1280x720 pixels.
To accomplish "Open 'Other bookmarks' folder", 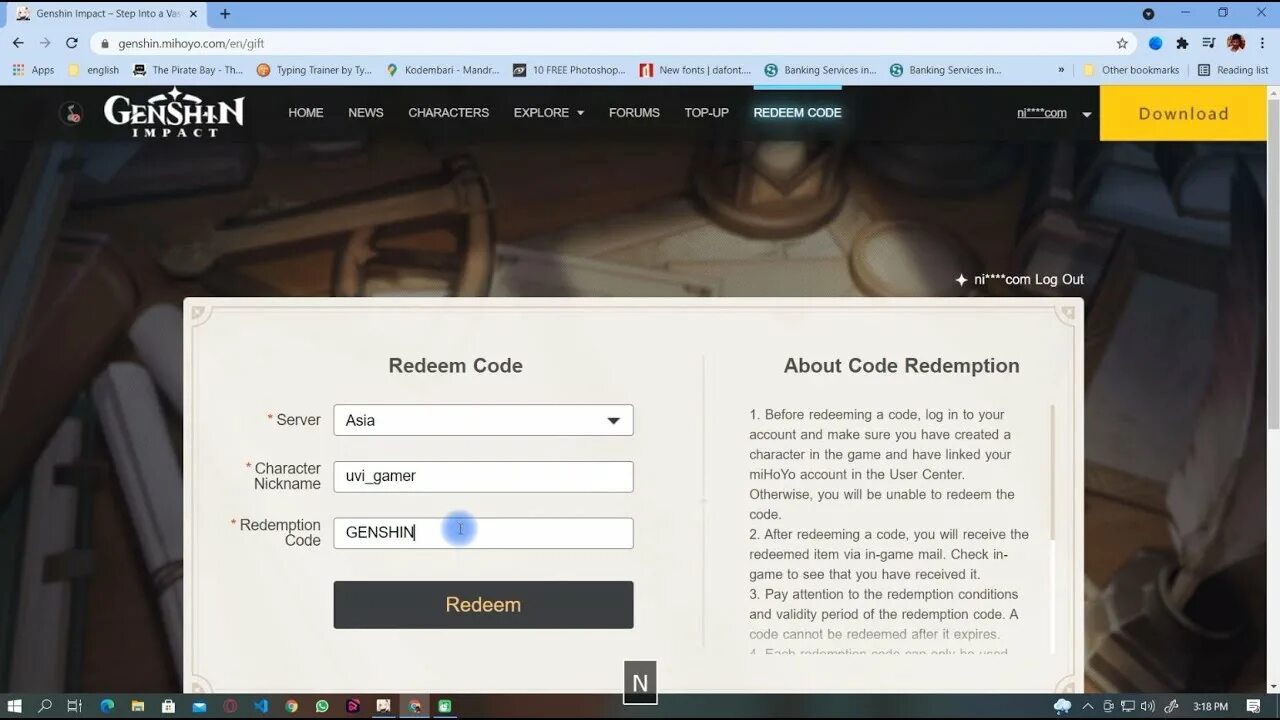I will (1131, 70).
